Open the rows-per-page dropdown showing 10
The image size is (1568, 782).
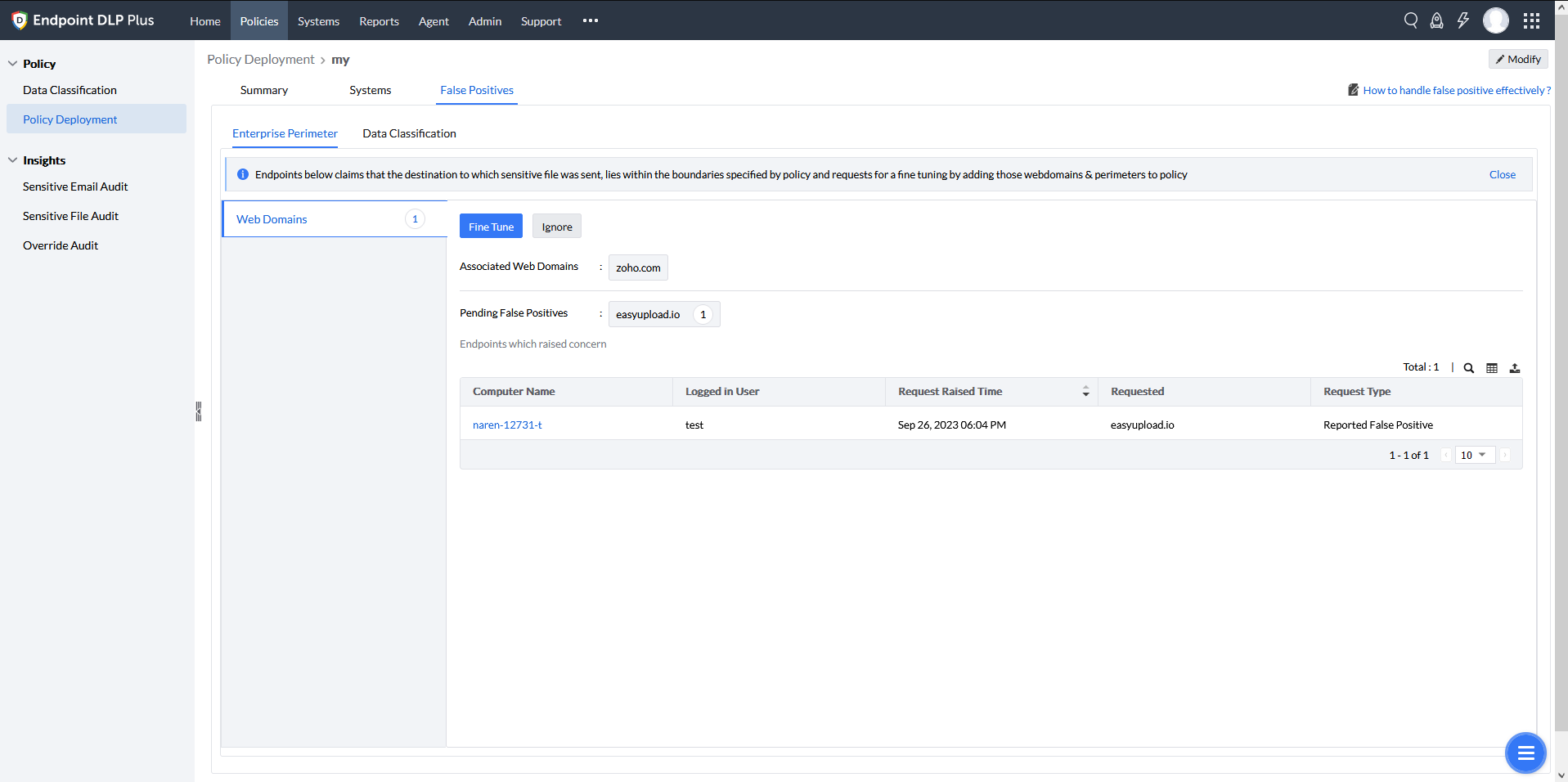coord(1474,455)
